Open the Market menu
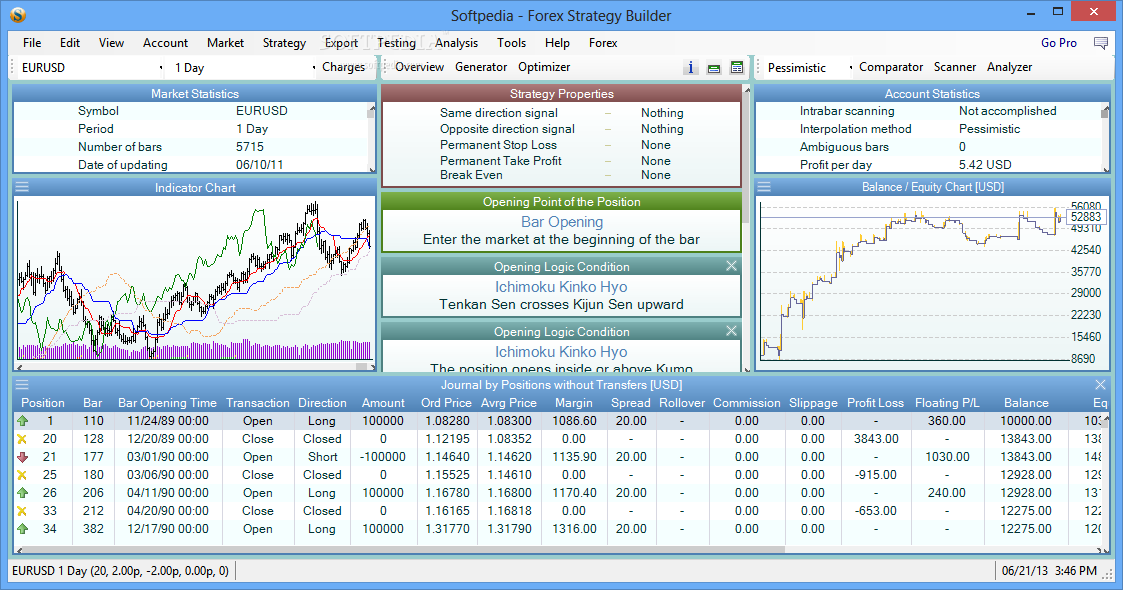 226,43
